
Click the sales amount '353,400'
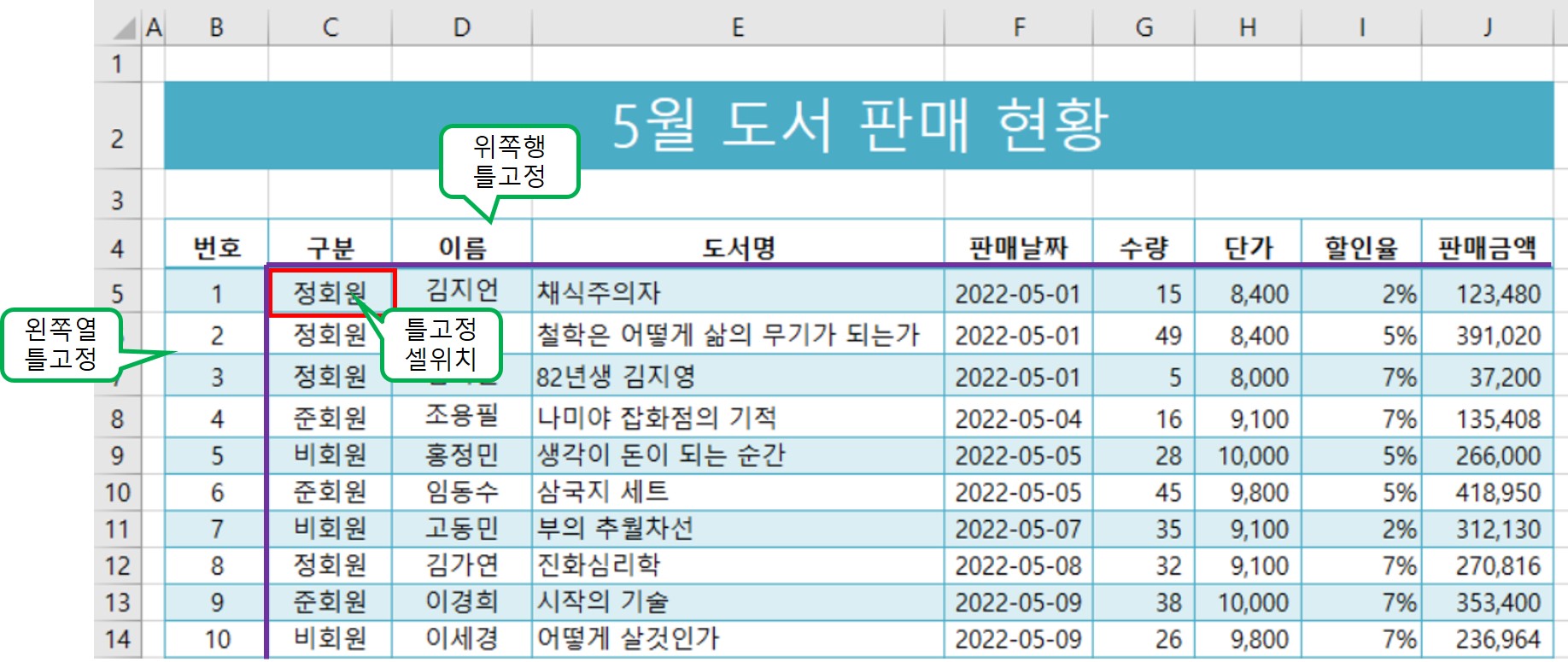tap(1488, 603)
